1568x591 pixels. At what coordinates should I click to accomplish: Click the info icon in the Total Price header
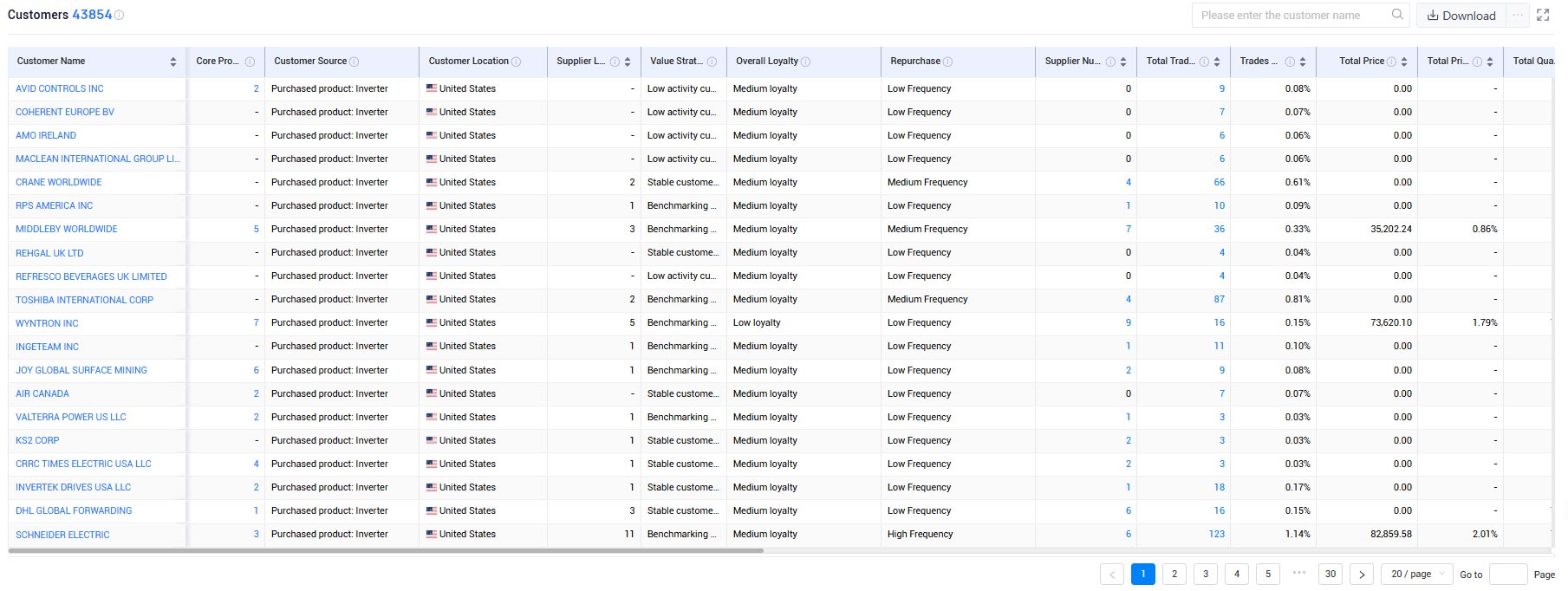click(1391, 62)
